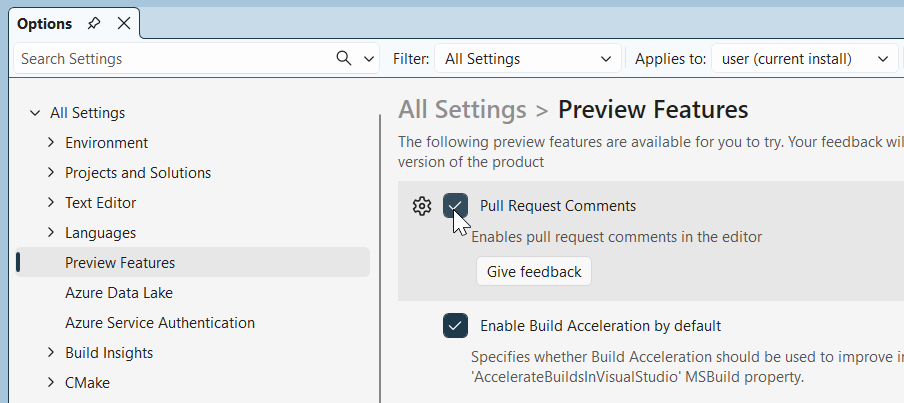
Task: Open Azure Service Authentication settings
Action: pos(160,323)
